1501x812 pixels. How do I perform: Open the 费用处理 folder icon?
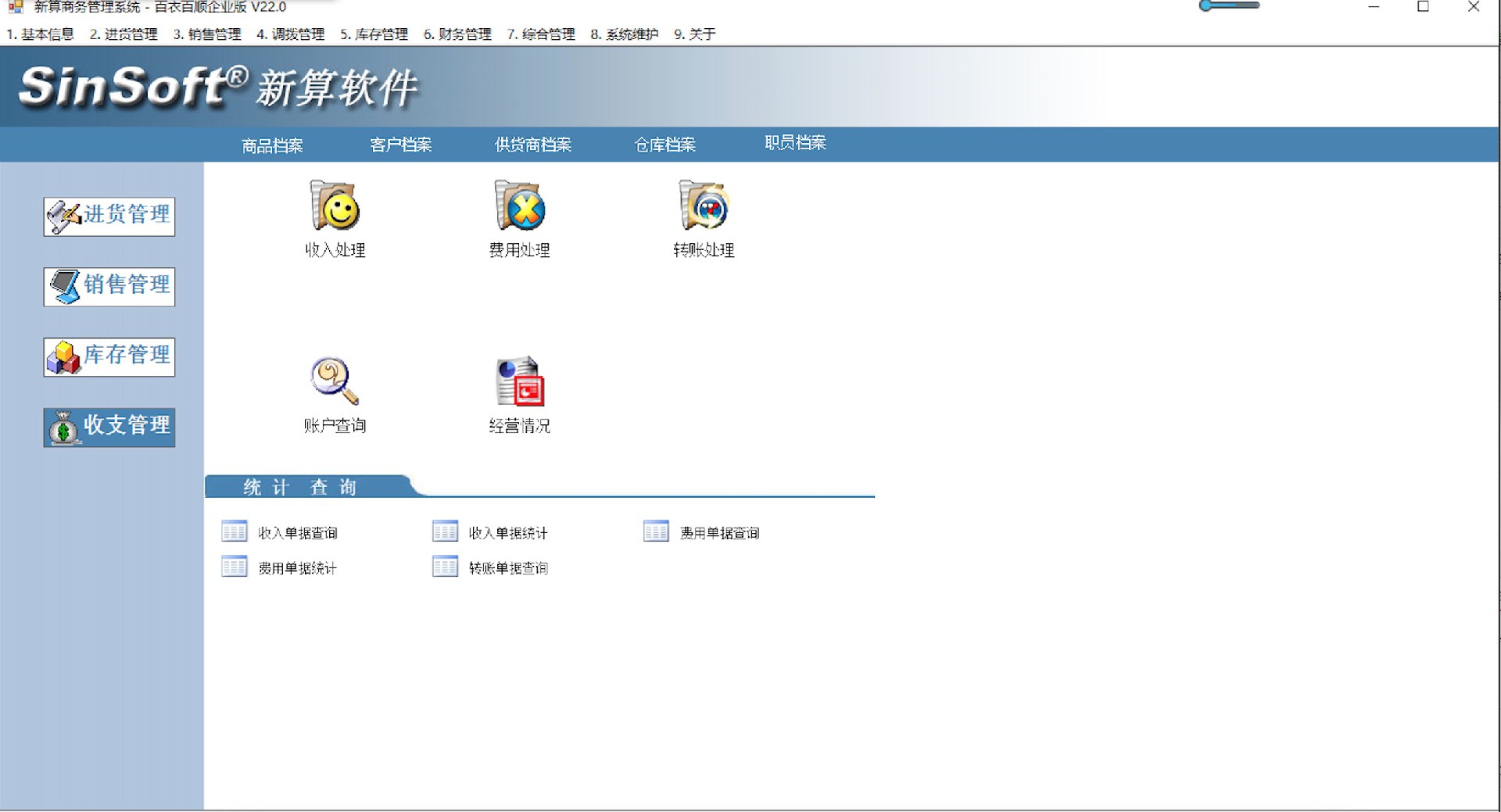tap(519, 206)
